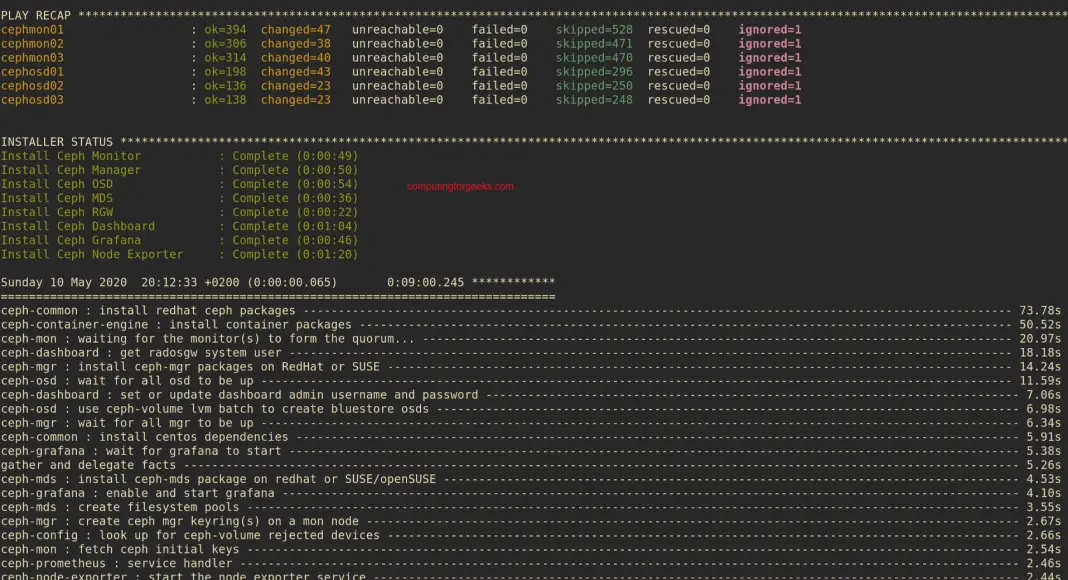Screen dimensions: 1068x580
Task: Click the PLAY RECAP header line
Action: (35, 15)
